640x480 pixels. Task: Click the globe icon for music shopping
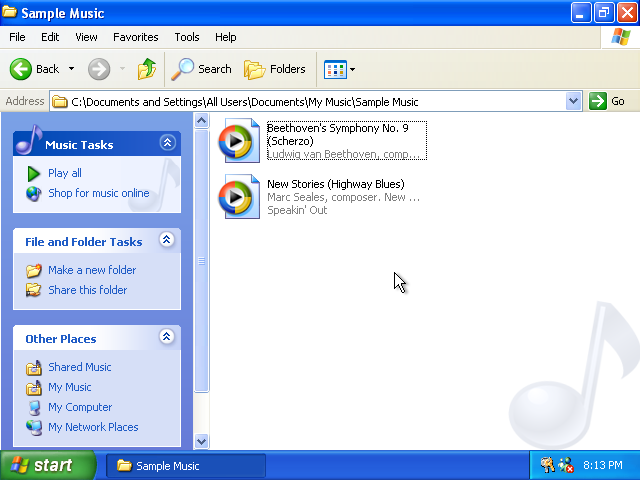point(33,193)
